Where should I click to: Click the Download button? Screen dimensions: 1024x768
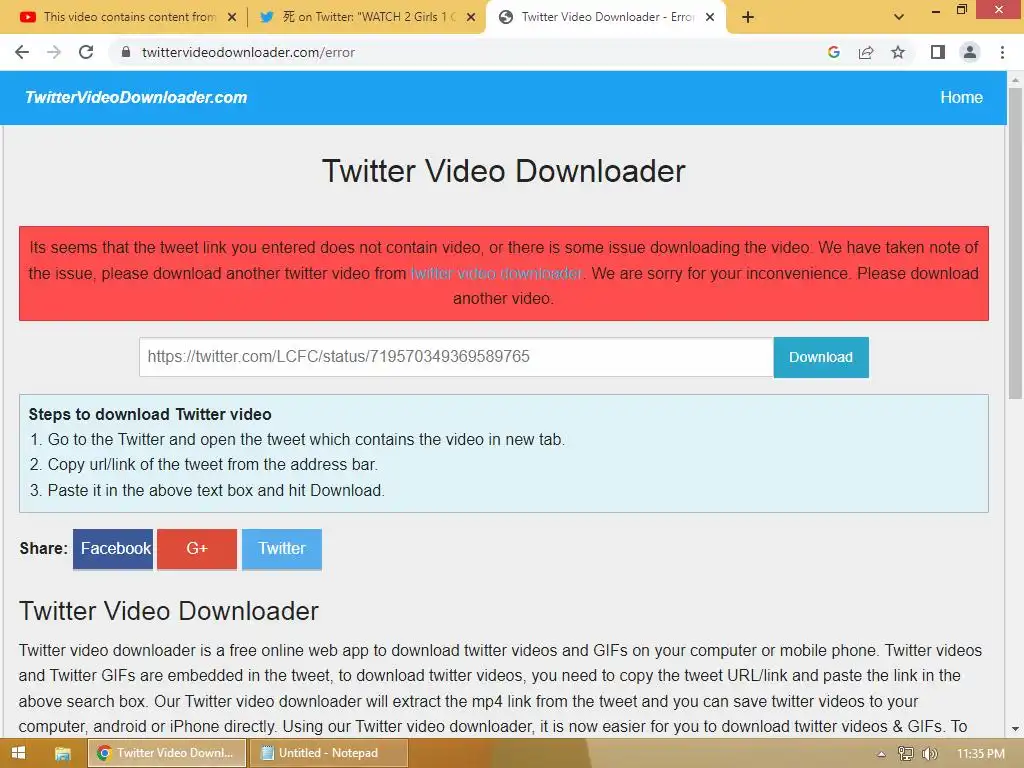click(821, 357)
